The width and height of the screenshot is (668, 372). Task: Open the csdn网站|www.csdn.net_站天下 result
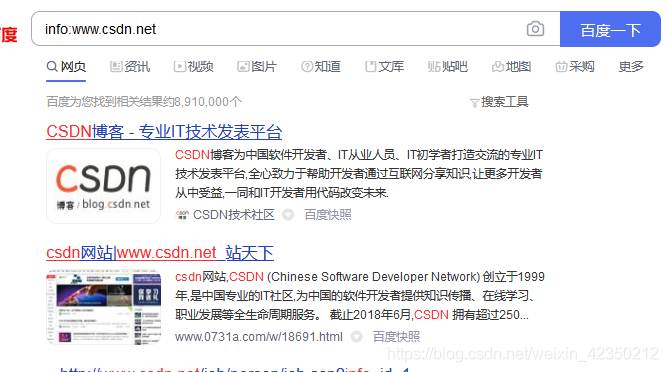[160, 253]
